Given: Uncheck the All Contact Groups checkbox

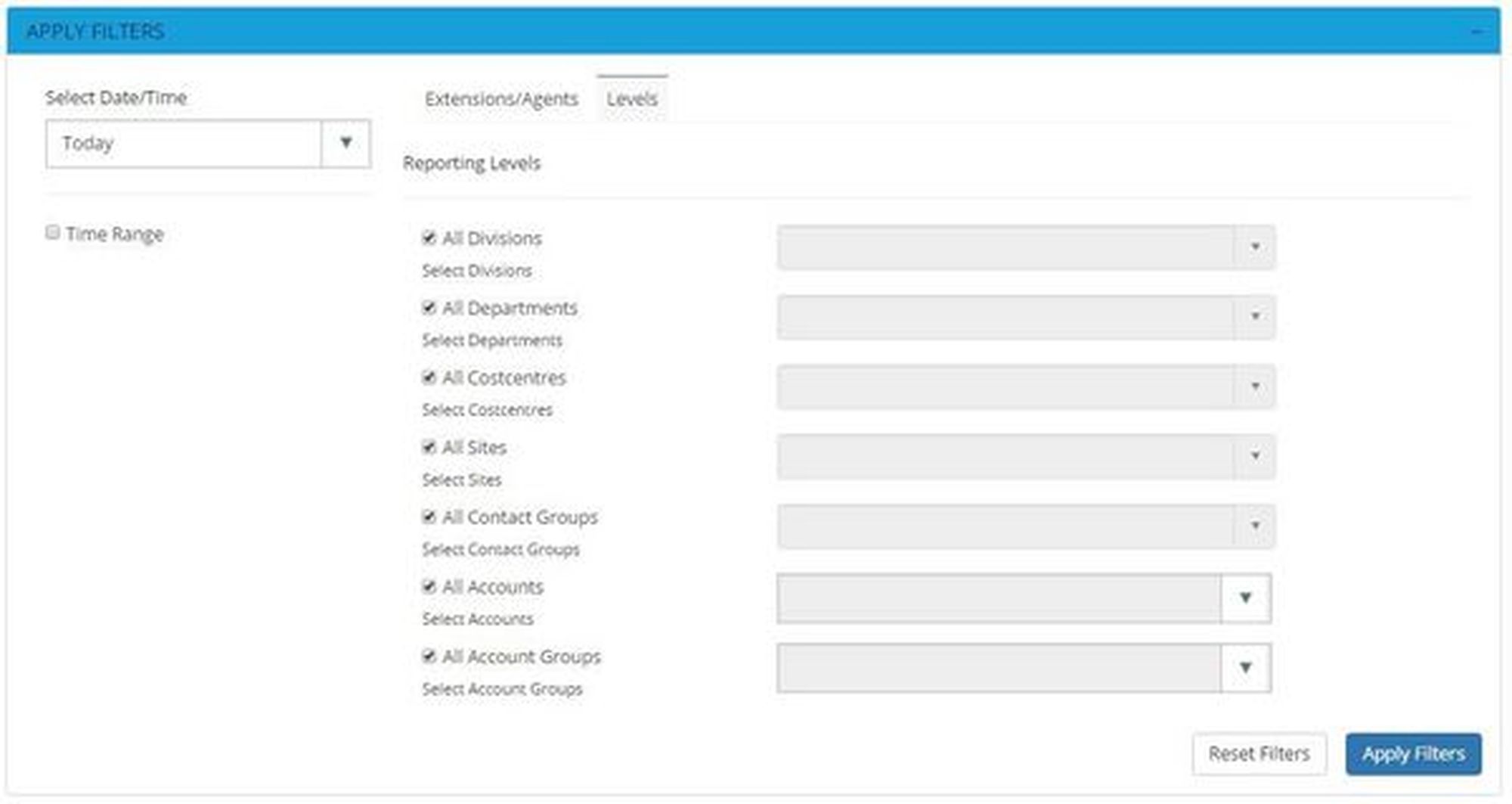Looking at the screenshot, I should tap(429, 517).
